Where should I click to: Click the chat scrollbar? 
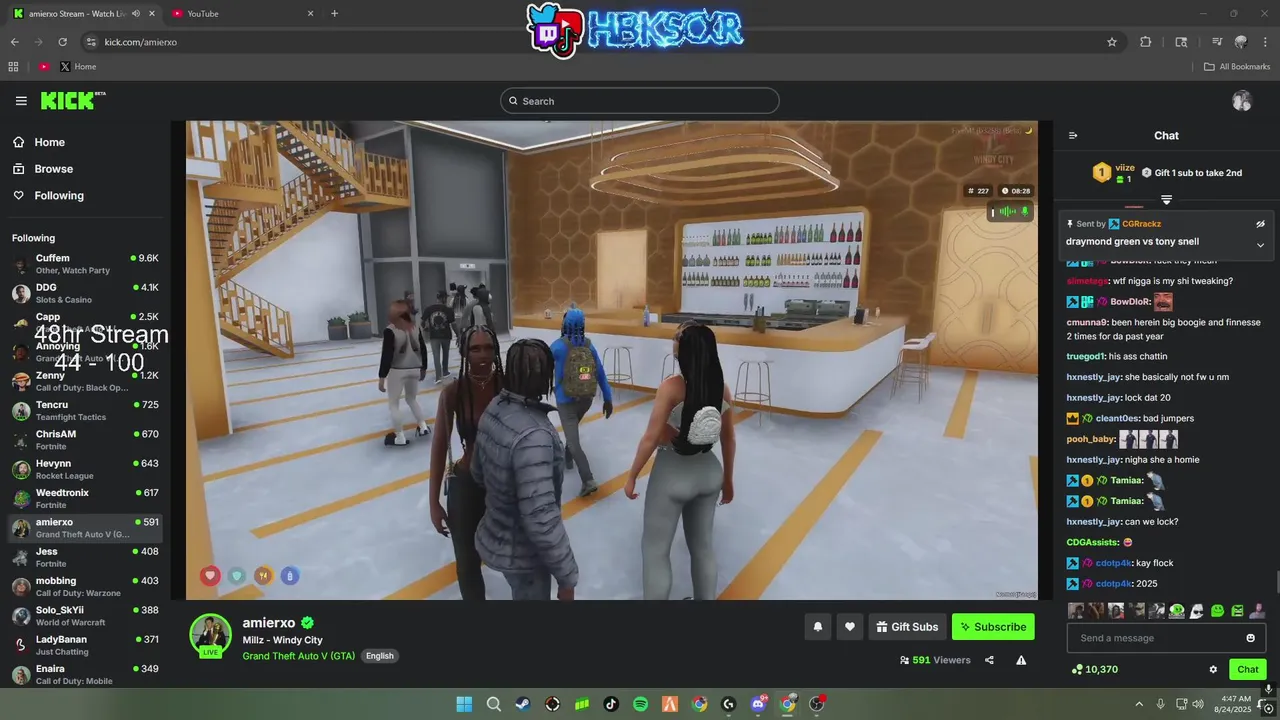tap(1276, 583)
